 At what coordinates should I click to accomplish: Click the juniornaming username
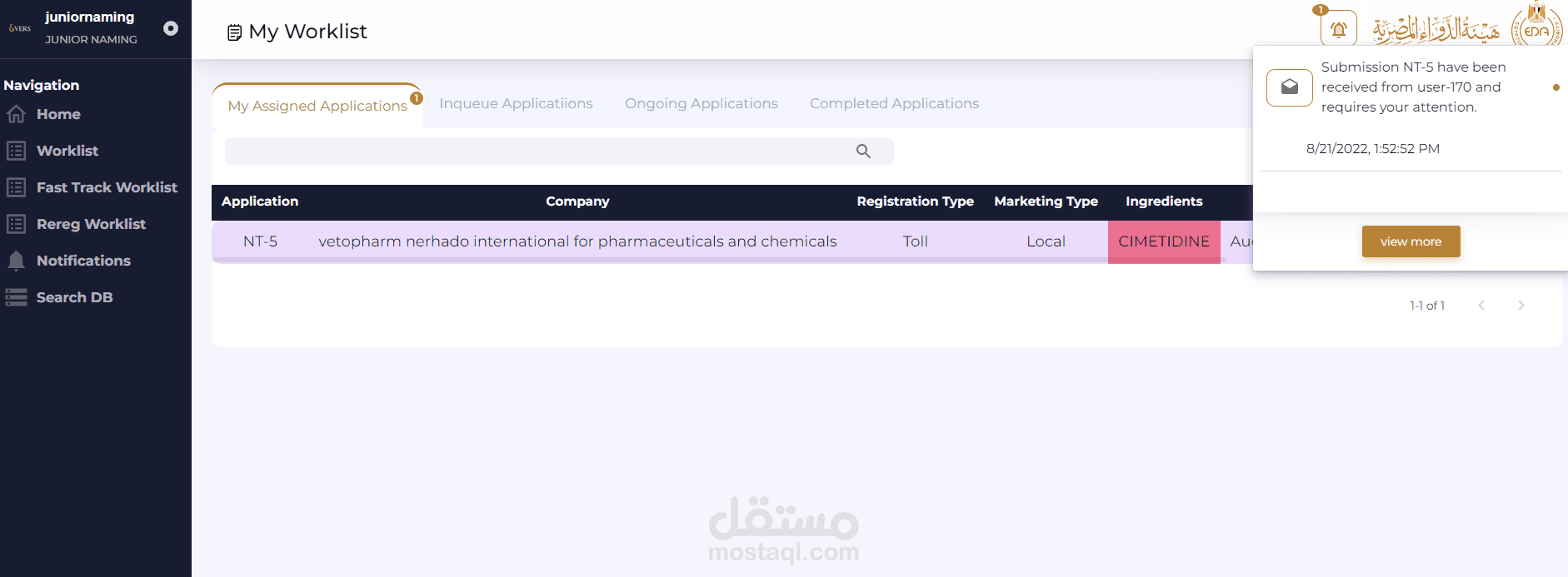89,17
